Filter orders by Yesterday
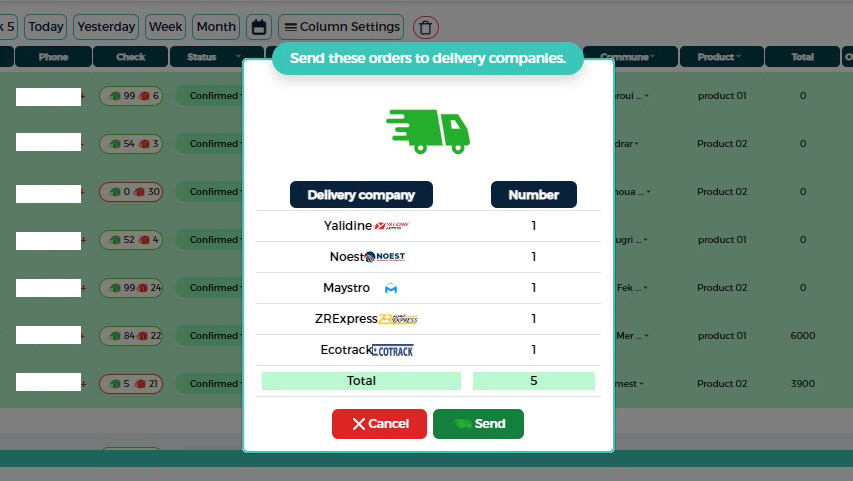Image resolution: width=853 pixels, height=481 pixels. click(107, 27)
